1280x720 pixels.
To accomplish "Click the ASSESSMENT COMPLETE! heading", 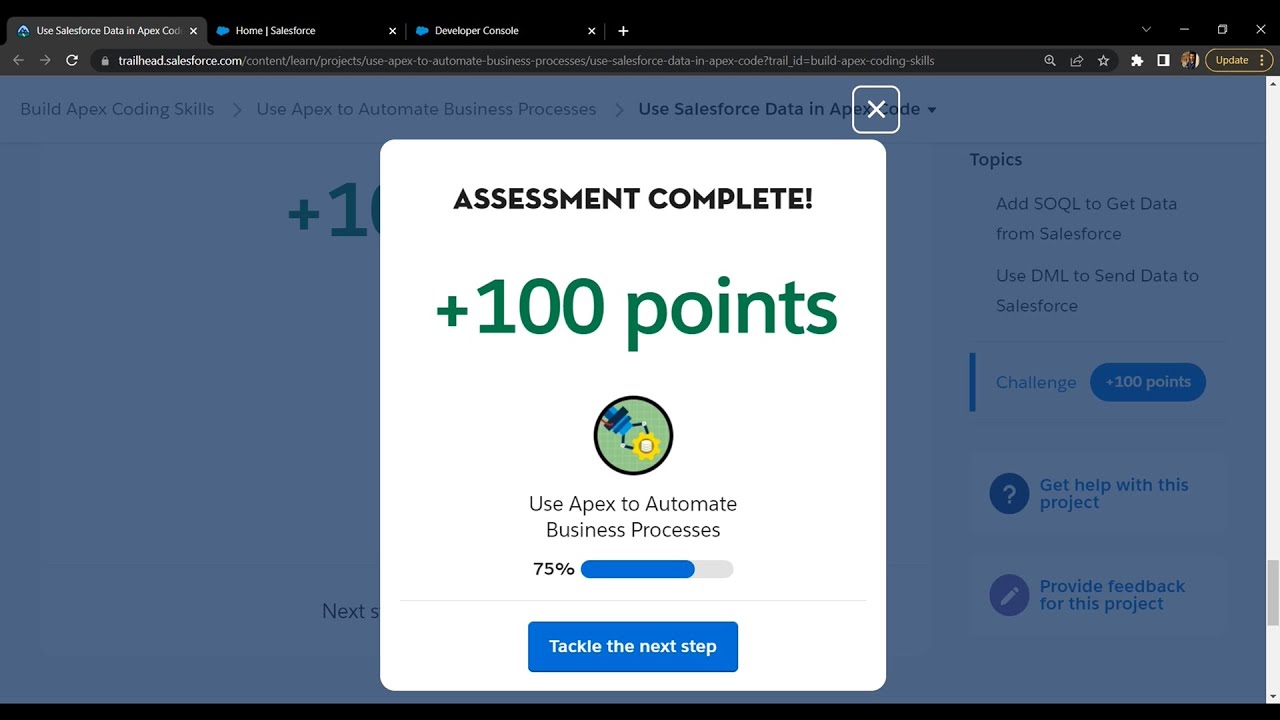I will [633, 199].
